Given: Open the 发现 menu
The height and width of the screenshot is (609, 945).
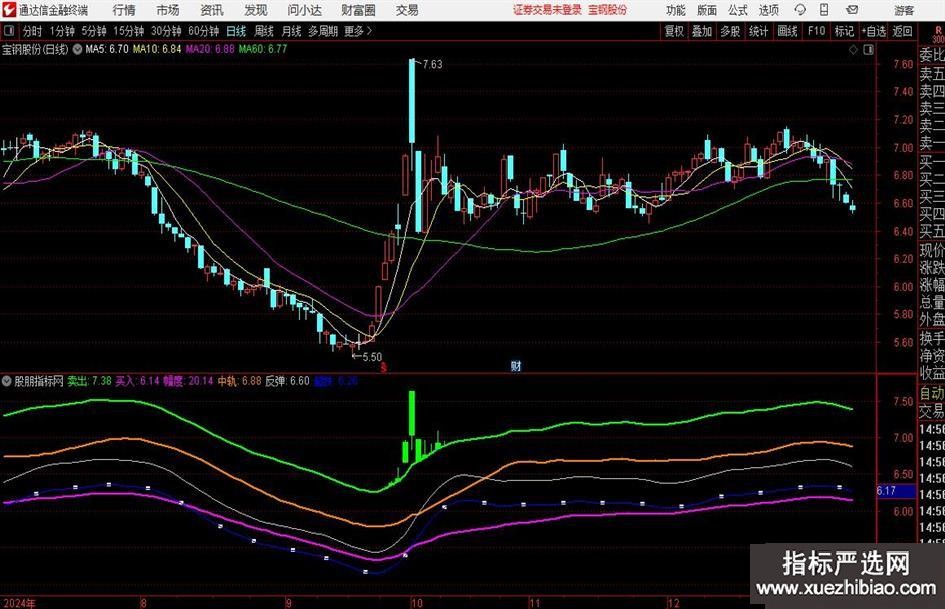Looking at the screenshot, I should (x=256, y=10).
